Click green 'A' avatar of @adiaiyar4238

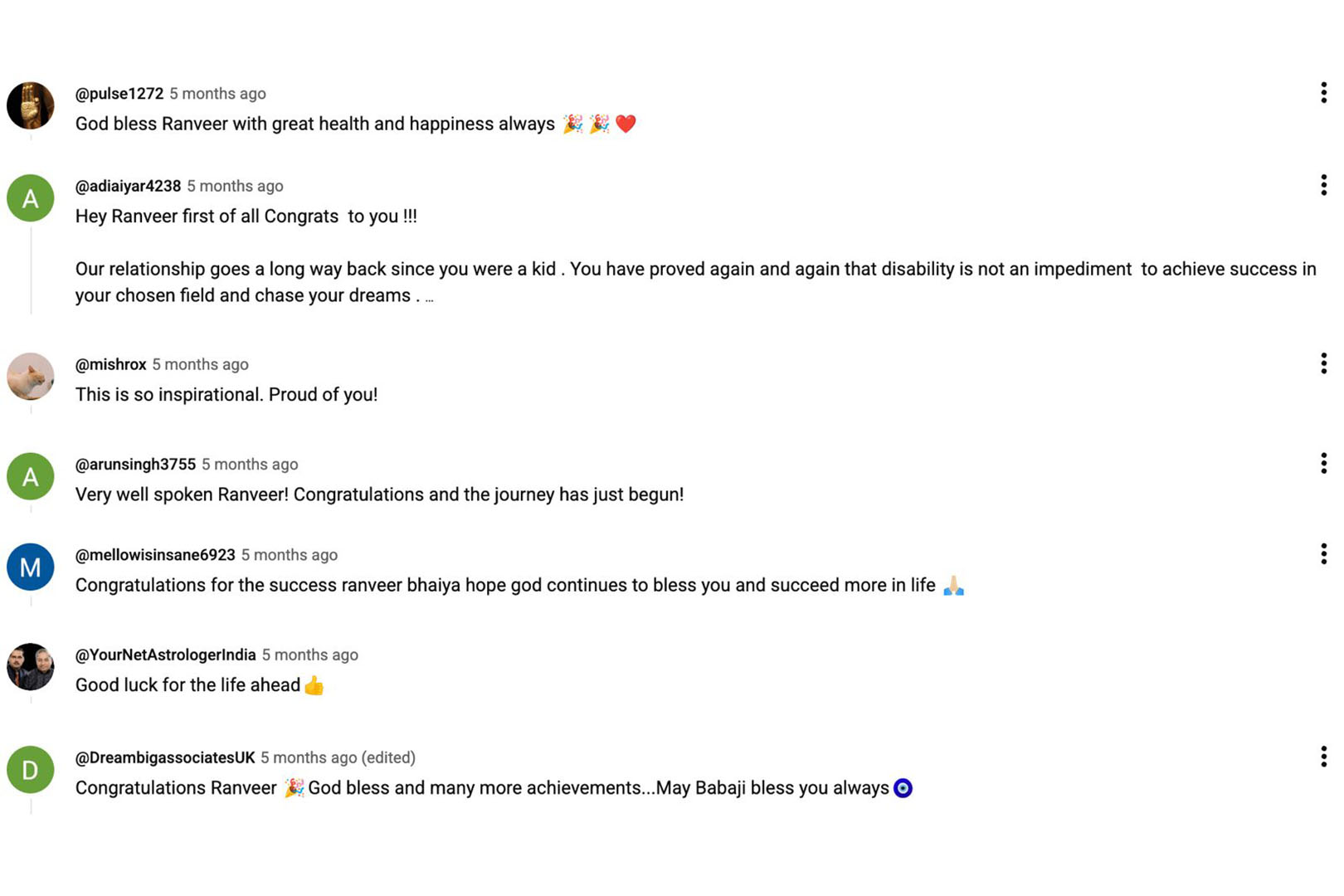point(31,197)
